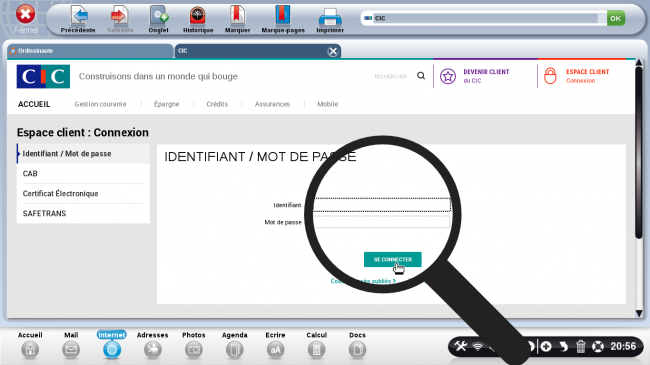650x365 pixels.
Task: Click the trash icon in the system tray
Action: coord(580,346)
